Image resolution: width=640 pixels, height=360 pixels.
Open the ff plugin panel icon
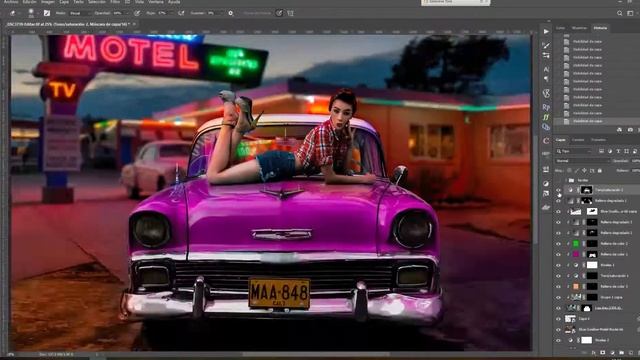point(546,117)
